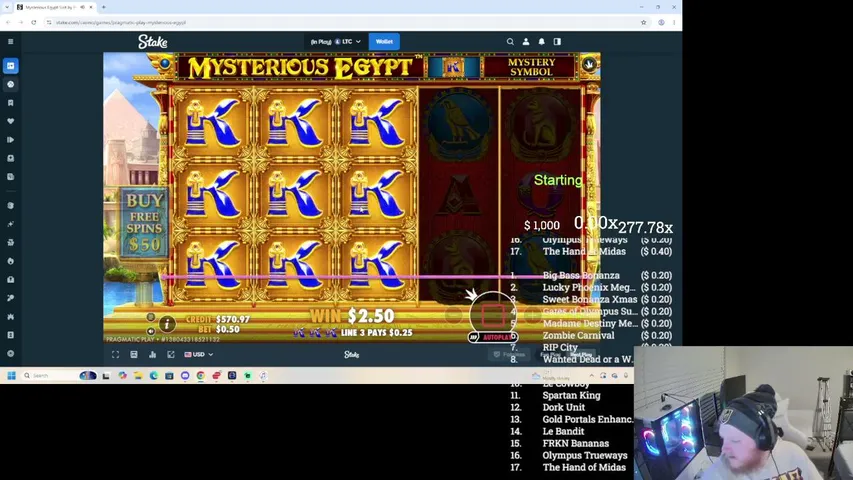The width and height of the screenshot is (853, 480).
Task: Decrease the bet with the minus button
Action: coord(453,315)
